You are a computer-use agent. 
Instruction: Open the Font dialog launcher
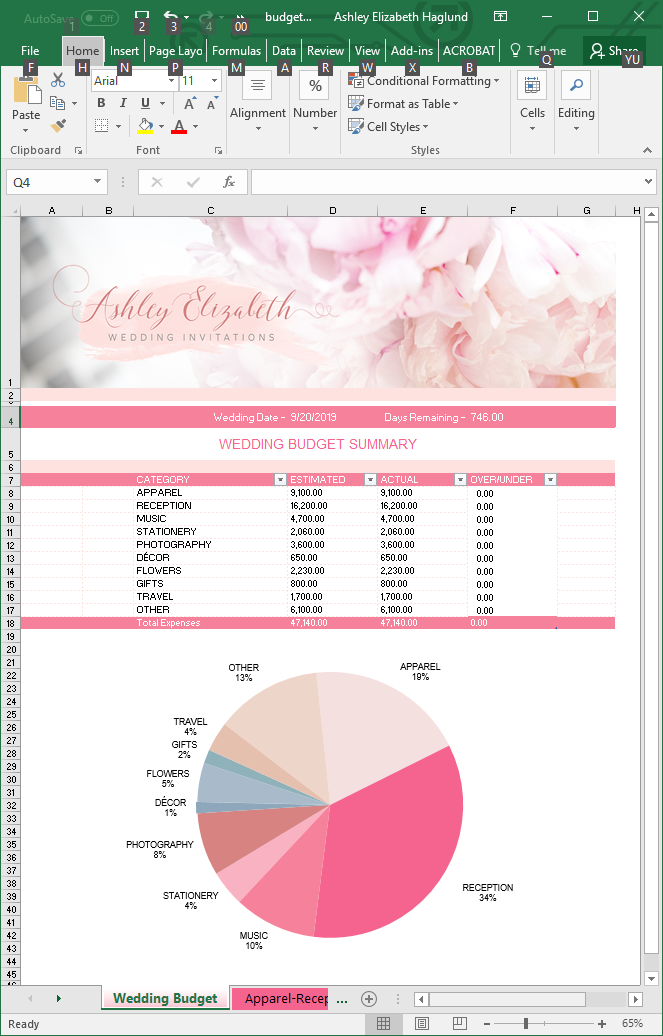pyautogui.click(x=219, y=151)
